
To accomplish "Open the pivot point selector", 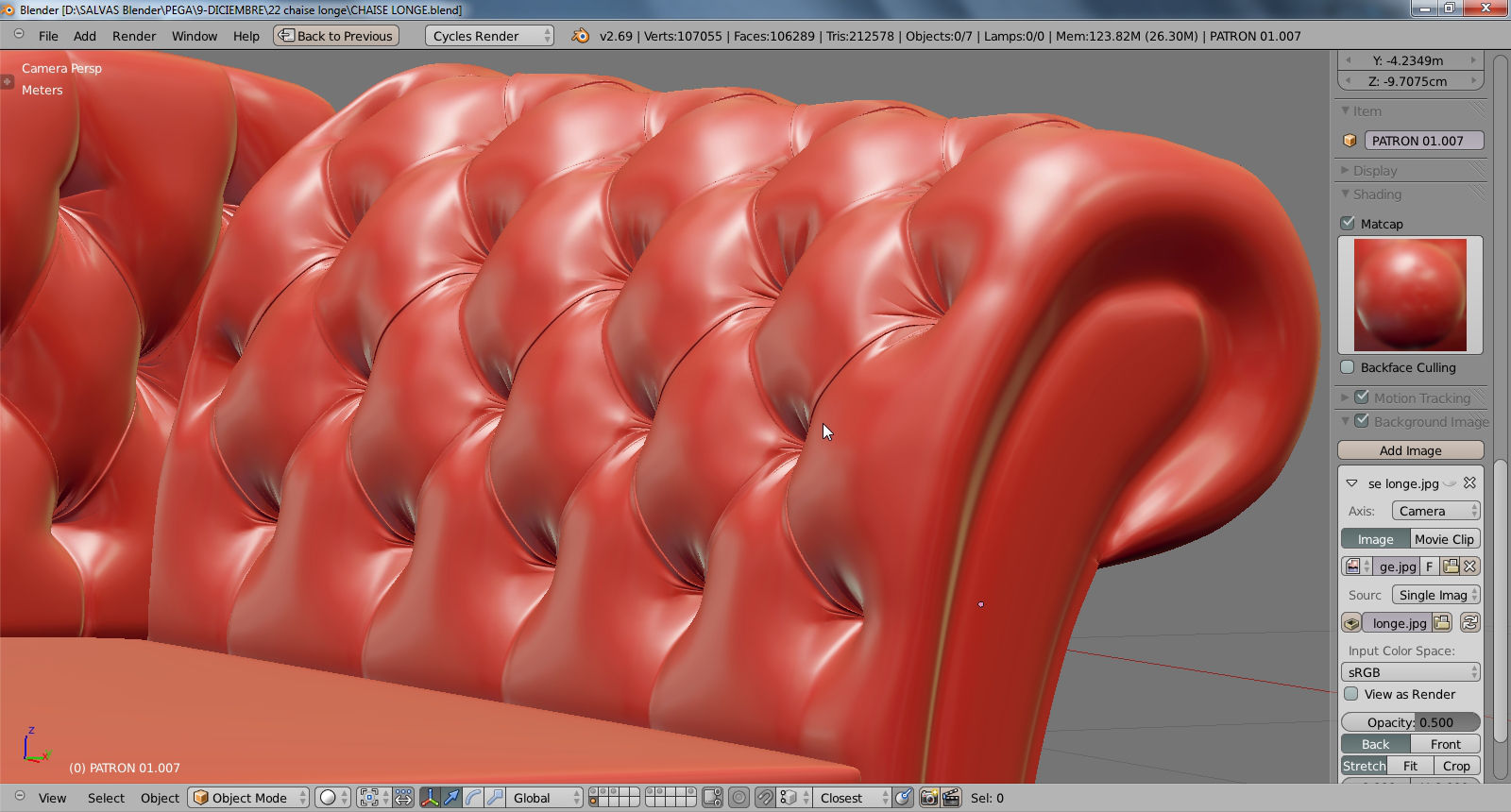I will click(x=373, y=798).
